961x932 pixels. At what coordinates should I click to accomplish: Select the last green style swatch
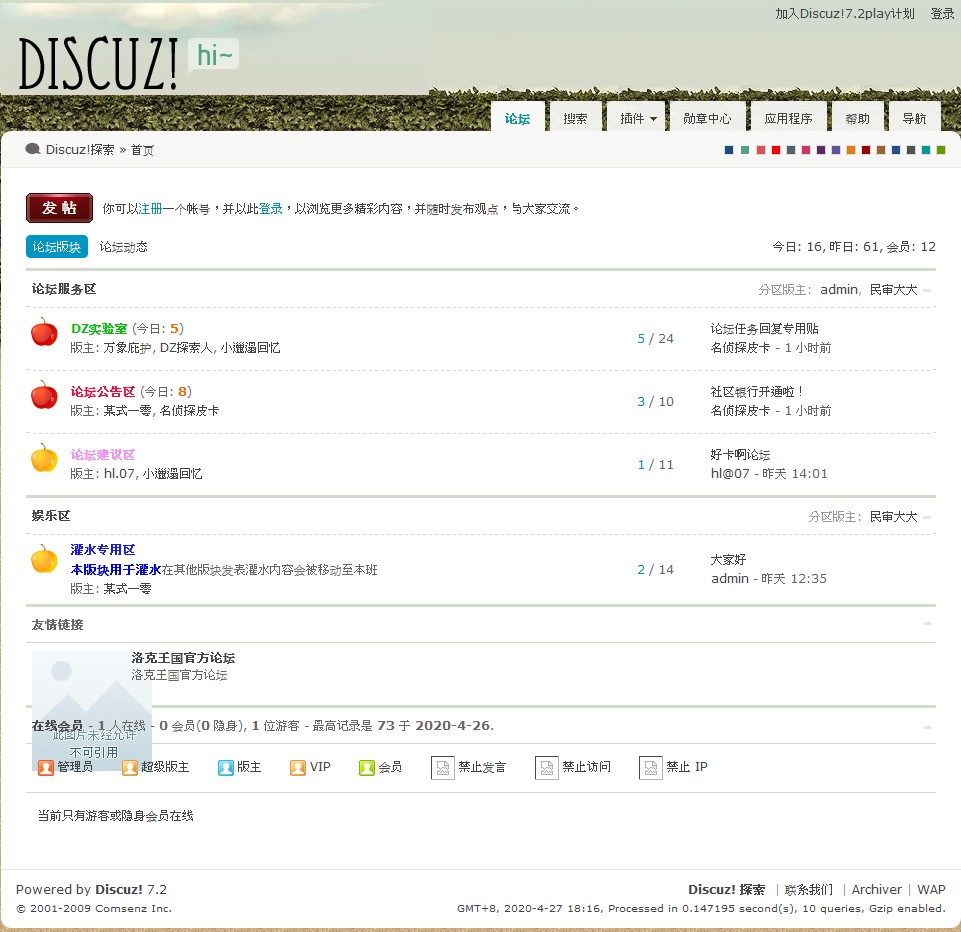point(941,150)
